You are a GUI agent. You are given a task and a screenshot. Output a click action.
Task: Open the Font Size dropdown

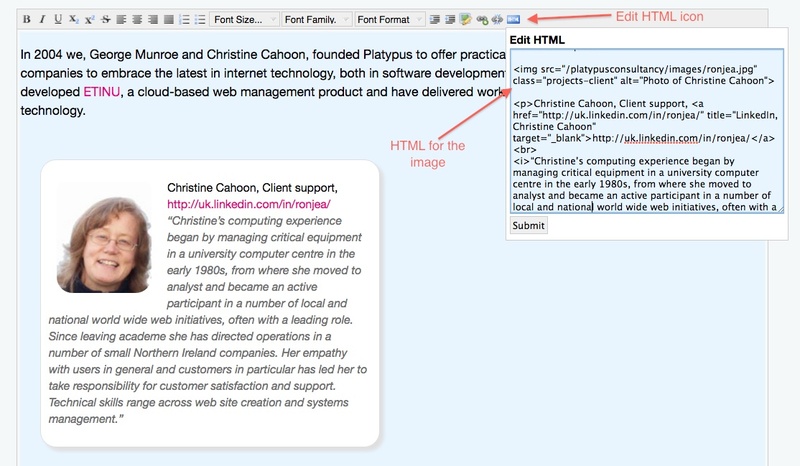243,19
